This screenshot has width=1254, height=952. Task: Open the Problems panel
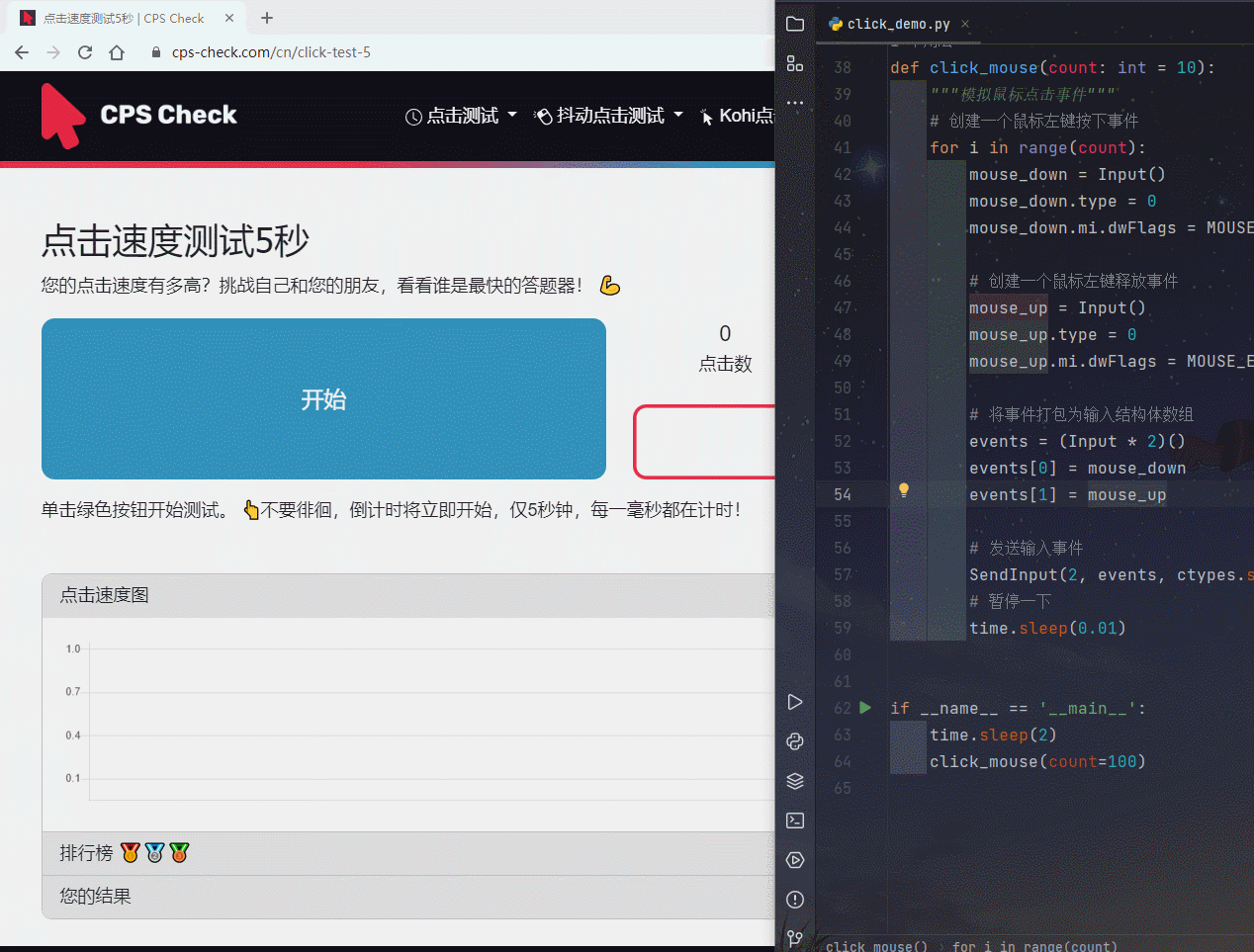(795, 900)
